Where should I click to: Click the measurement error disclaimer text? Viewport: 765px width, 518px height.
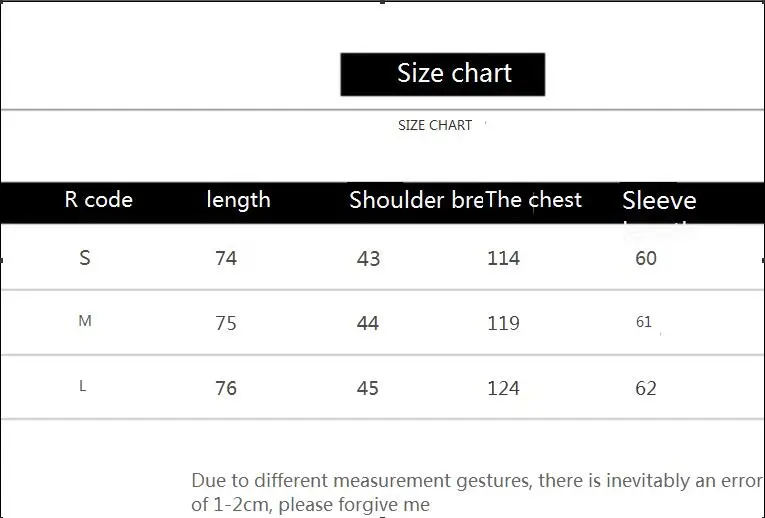point(477,492)
